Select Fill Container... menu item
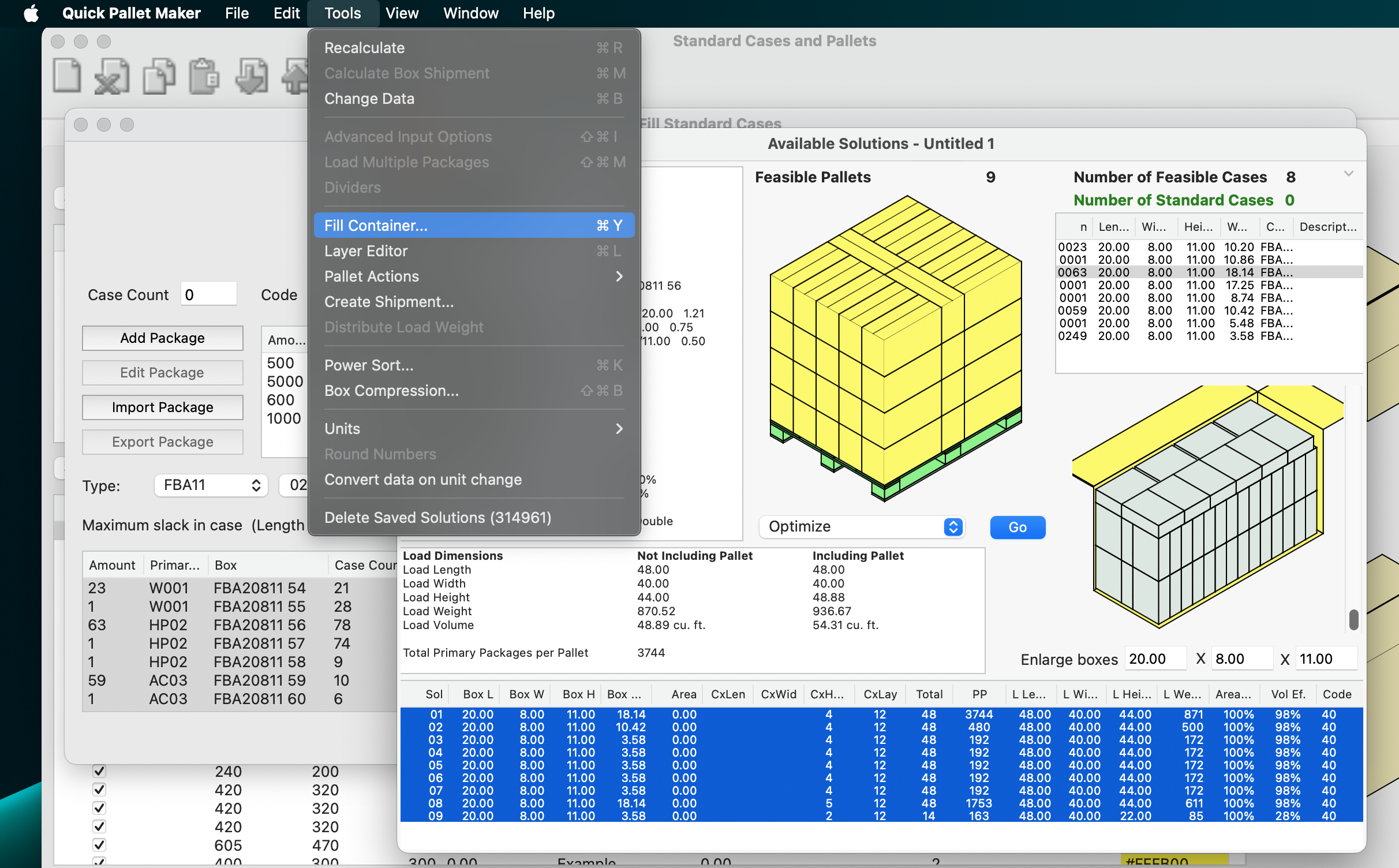 coord(474,226)
